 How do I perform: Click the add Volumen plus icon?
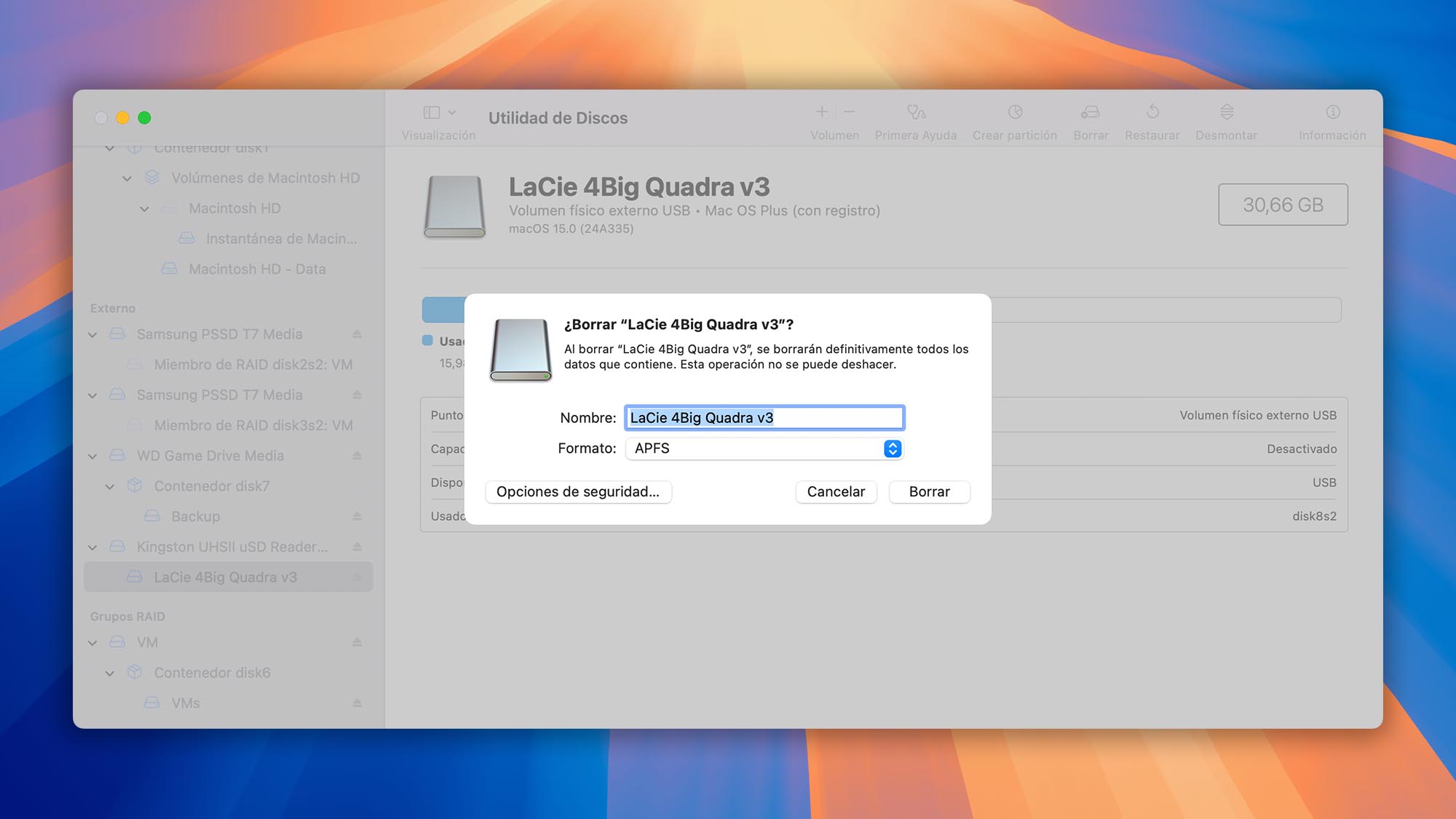[822, 111]
